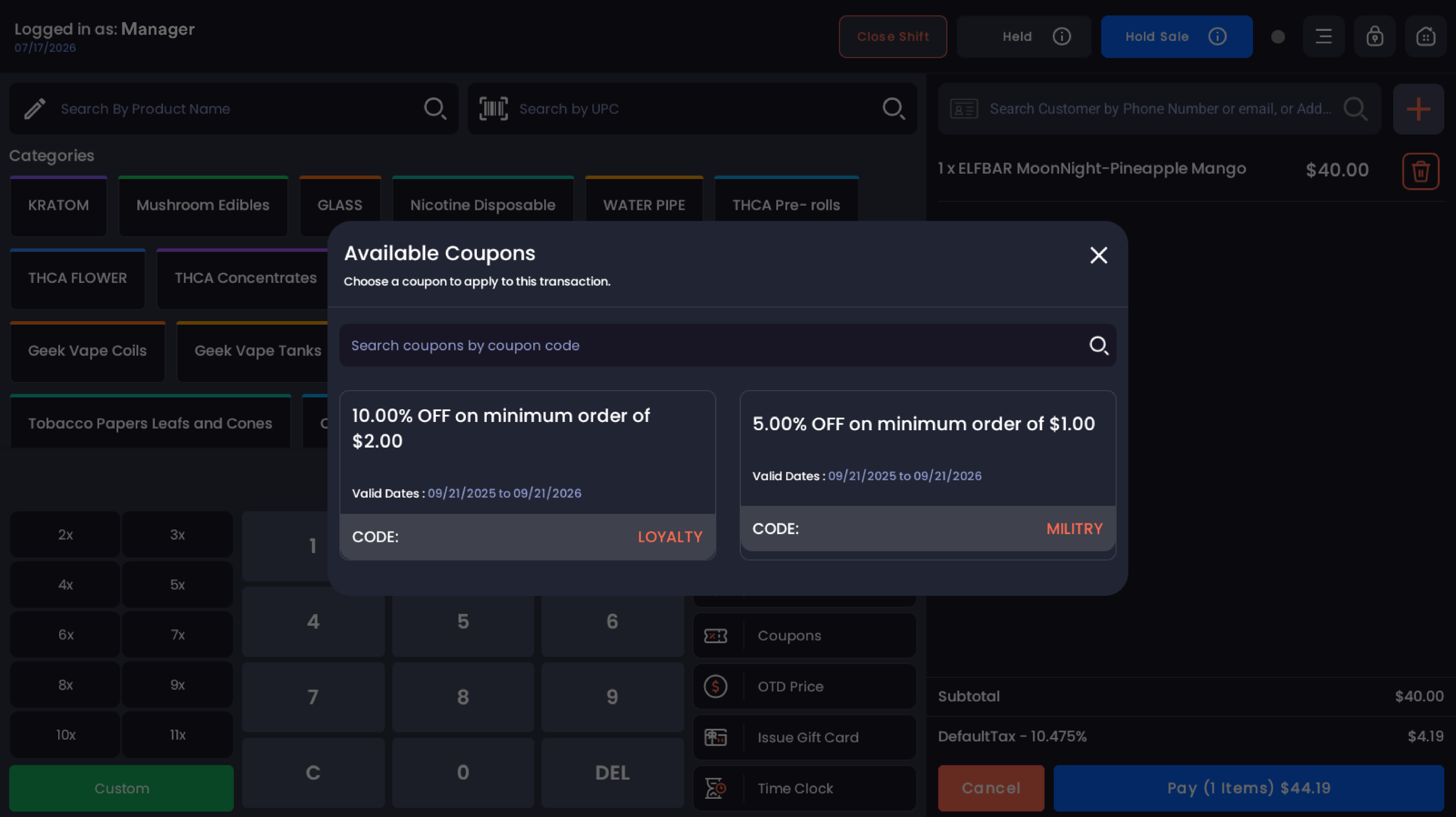
Task: Click the pencil icon in product search
Action: [x=34, y=109]
